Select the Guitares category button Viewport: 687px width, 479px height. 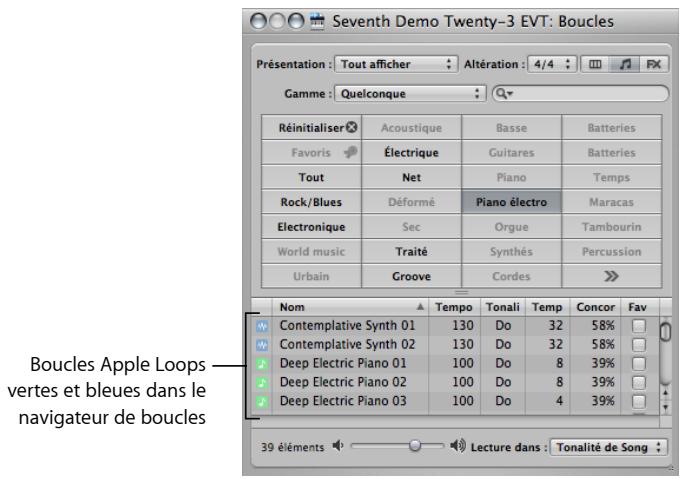pos(511,153)
